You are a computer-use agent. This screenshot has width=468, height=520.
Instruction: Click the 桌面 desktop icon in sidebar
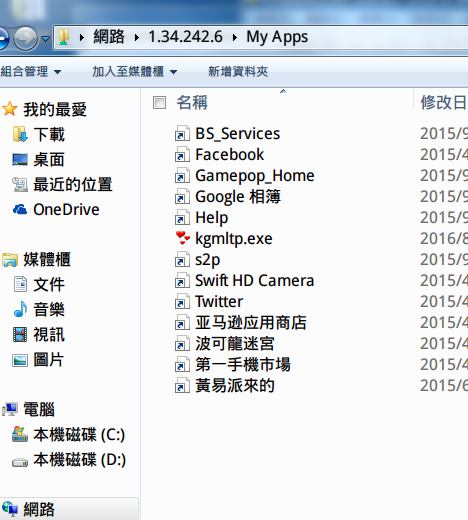(20, 159)
